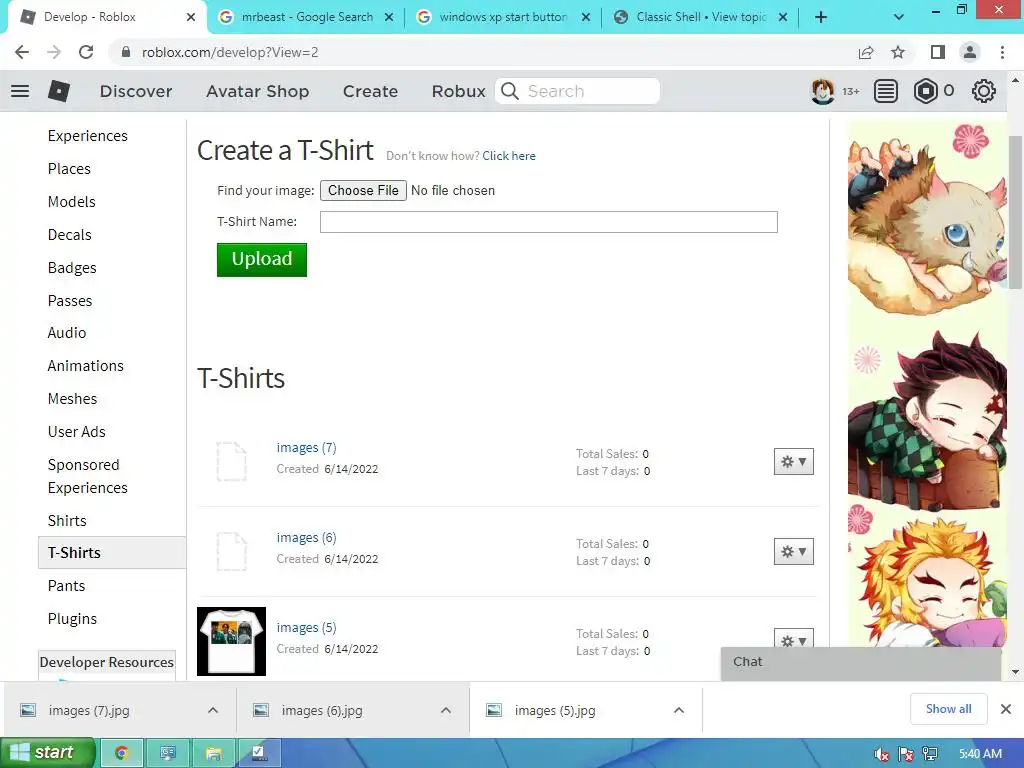Expand options for images (6).jpg download
This screenshot has height=768, width=1024.
[x=446, y=710]
